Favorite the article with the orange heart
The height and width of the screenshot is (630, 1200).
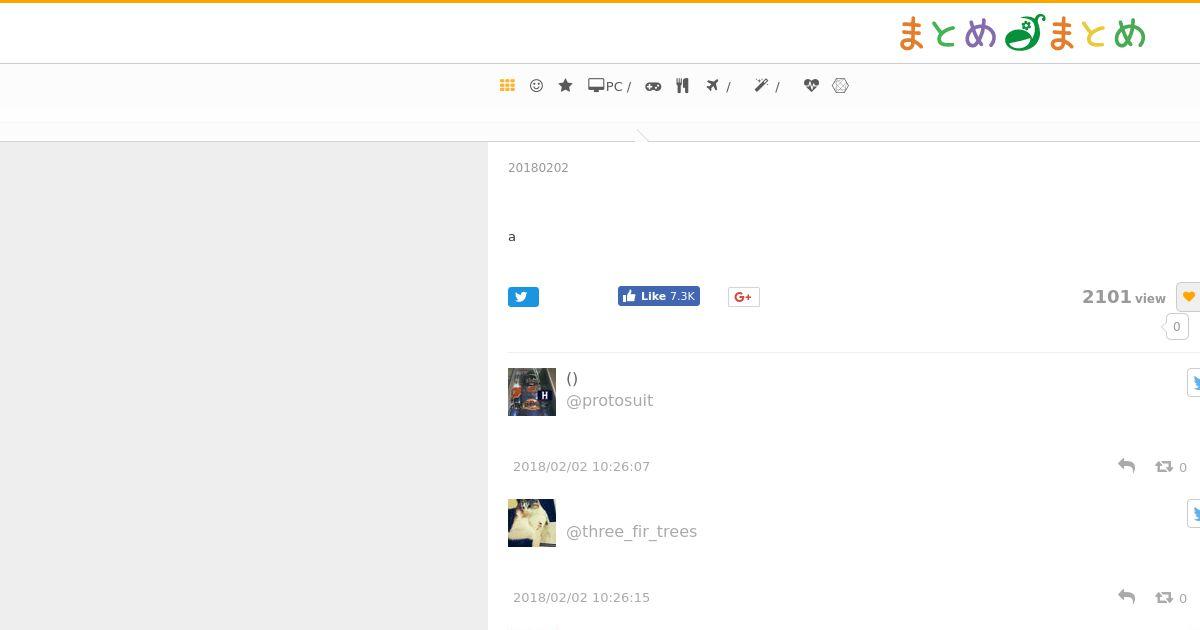(1188, 297)
